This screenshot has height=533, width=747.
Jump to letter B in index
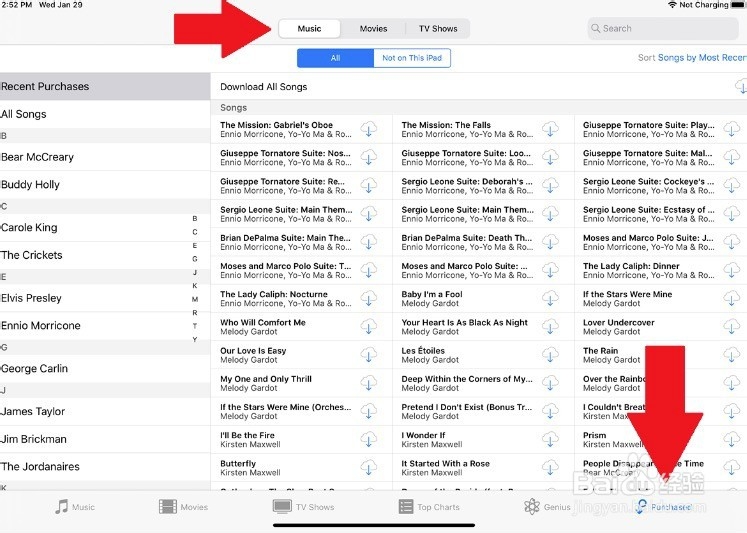195,219
